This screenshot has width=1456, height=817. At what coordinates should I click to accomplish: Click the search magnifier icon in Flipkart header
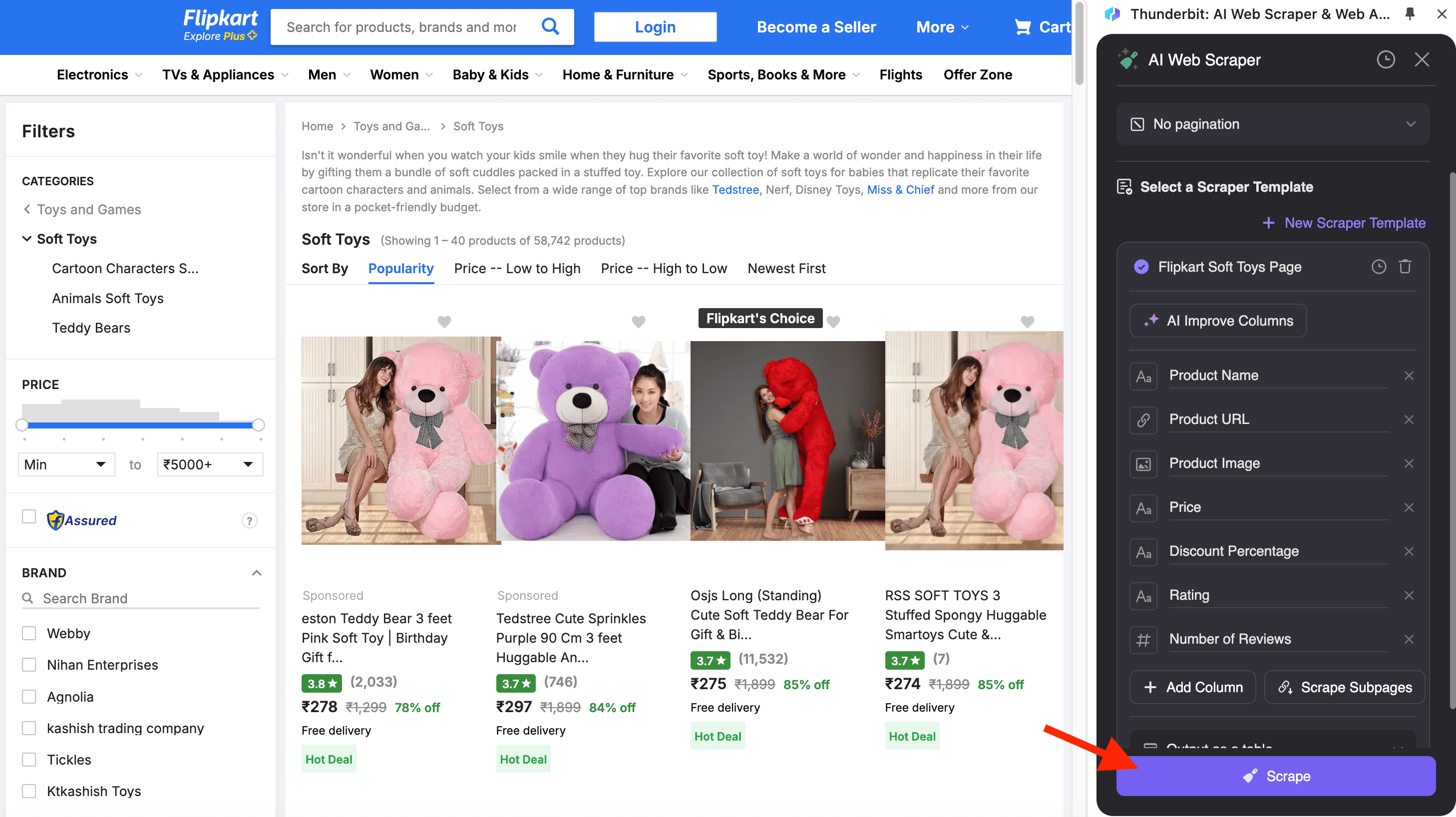[550, 26]
